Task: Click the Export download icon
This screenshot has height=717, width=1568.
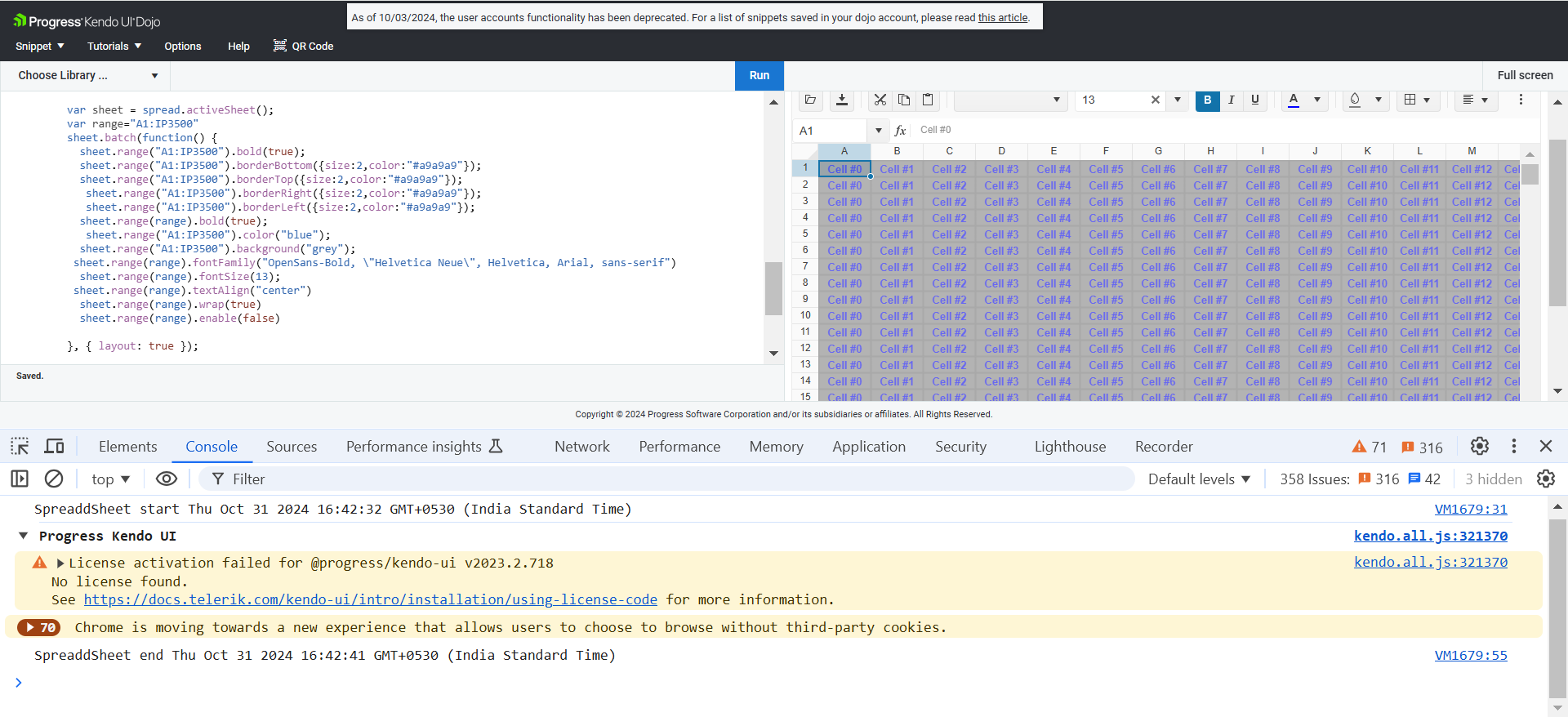Action: (842, 100)
